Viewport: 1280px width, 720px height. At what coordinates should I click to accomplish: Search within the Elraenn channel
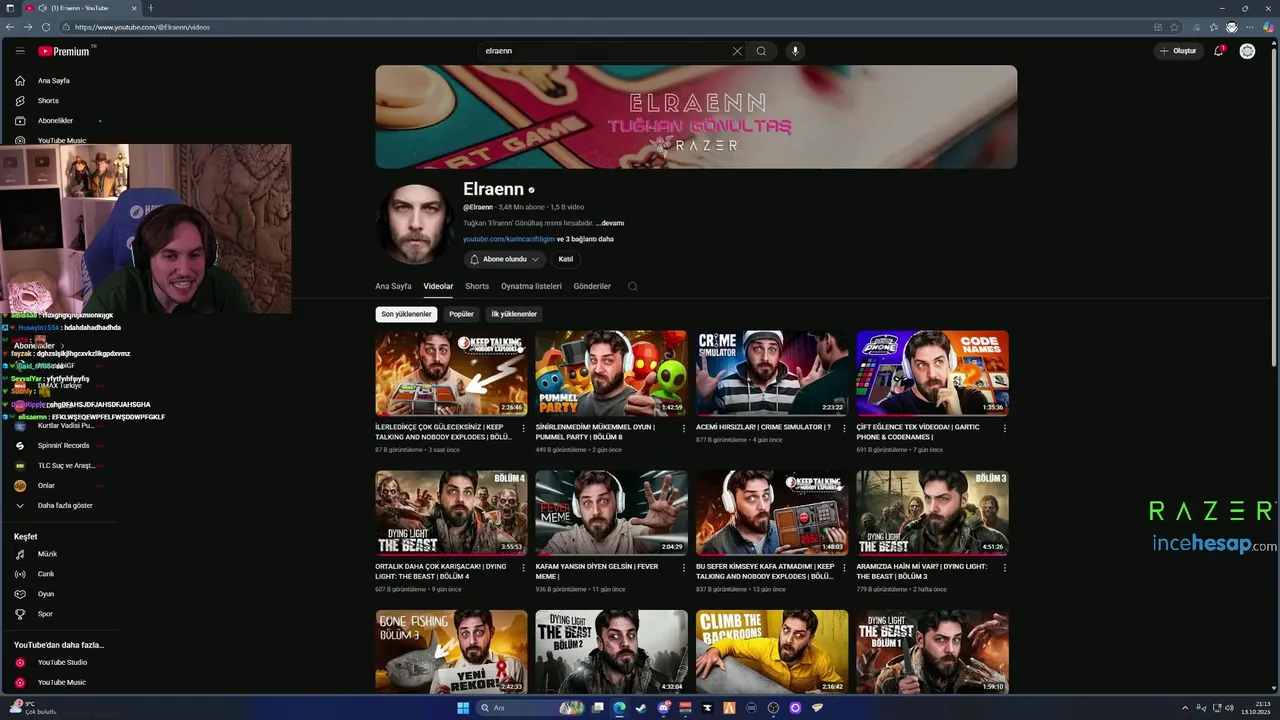tap(632, 286)
